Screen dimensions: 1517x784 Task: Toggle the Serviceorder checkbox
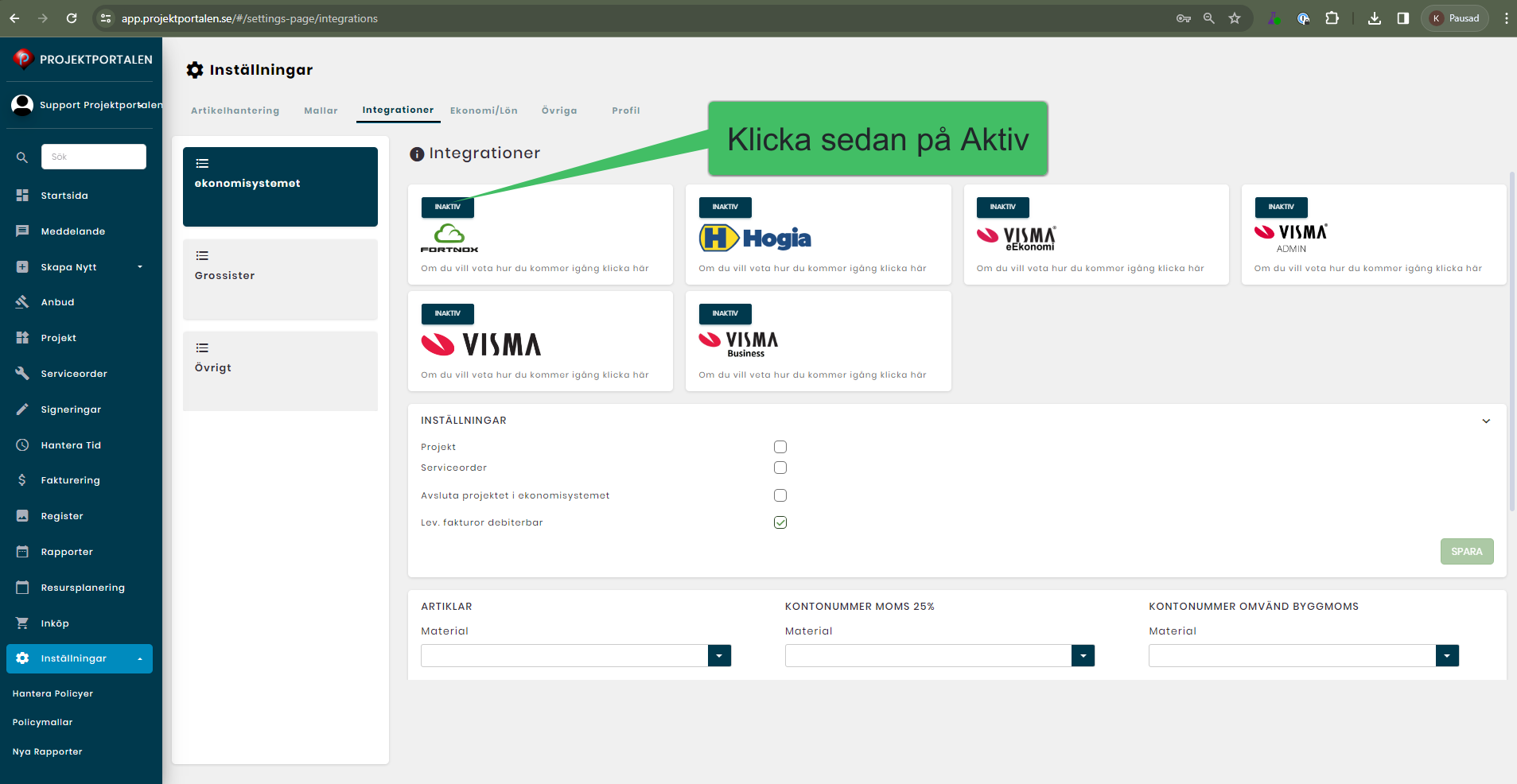click(780, 468)
